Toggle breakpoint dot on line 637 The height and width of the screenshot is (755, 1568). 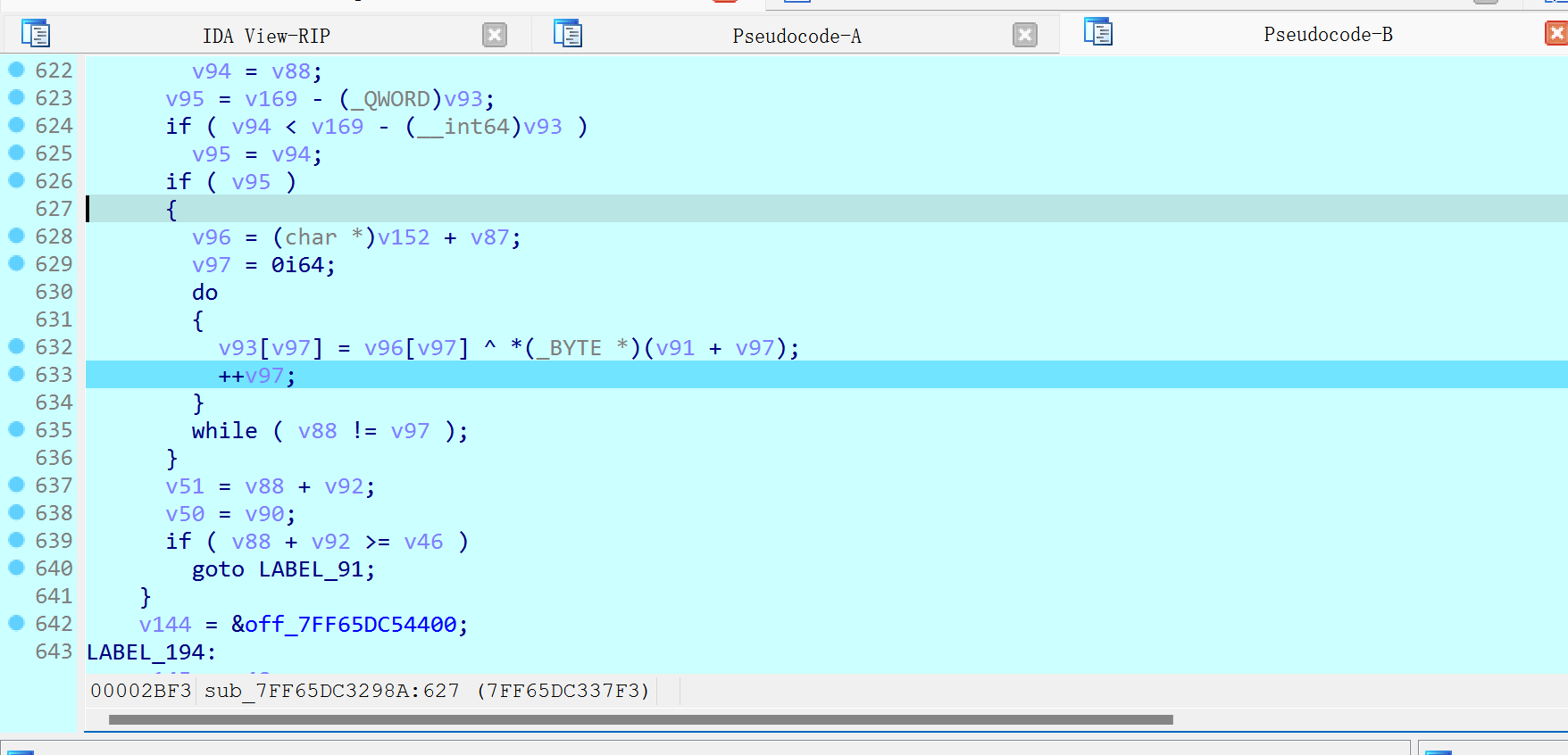[16, 485]
